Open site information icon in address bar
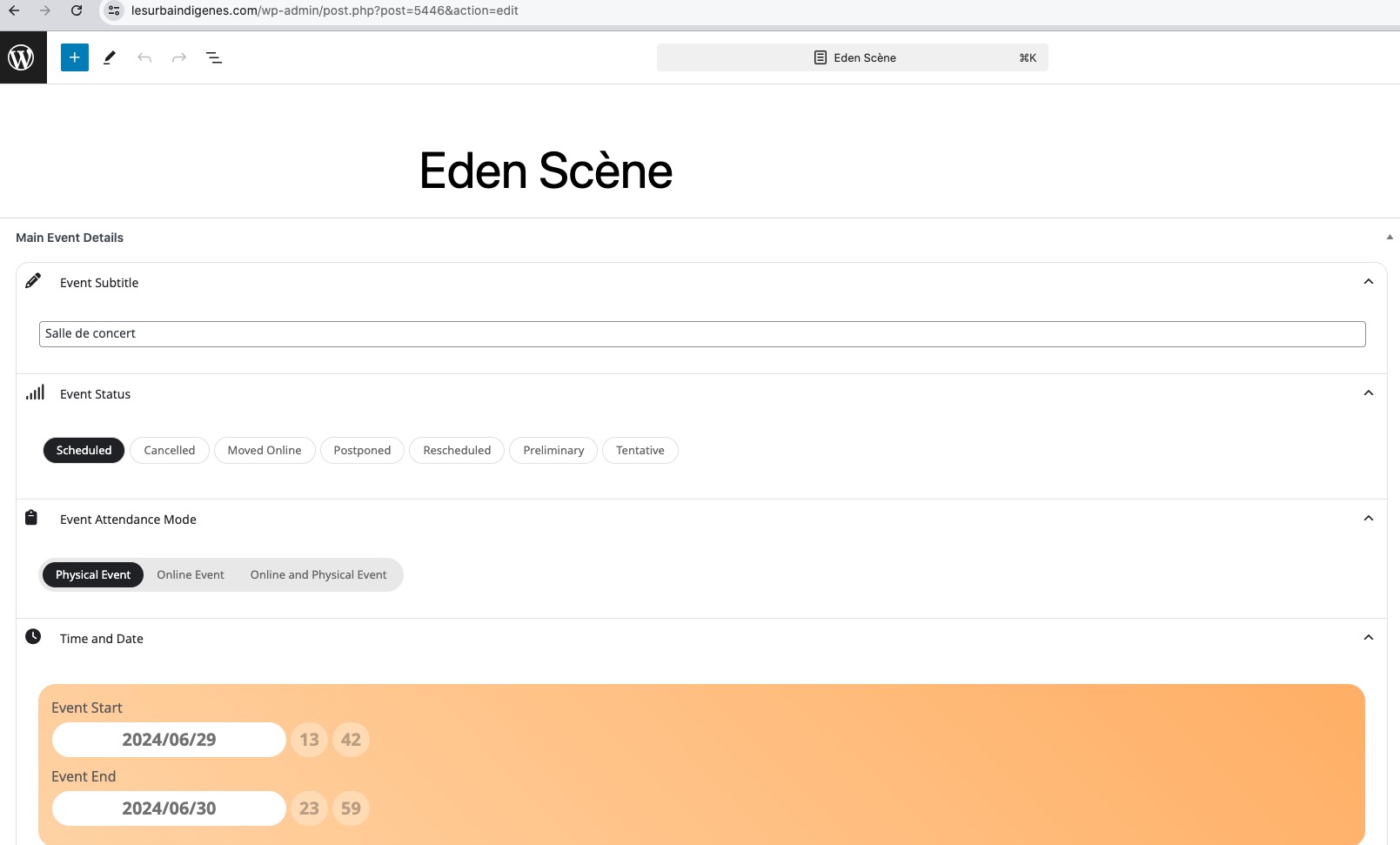Image resolution: width=1400 pixels, height=845 pixels. (114, 10)
